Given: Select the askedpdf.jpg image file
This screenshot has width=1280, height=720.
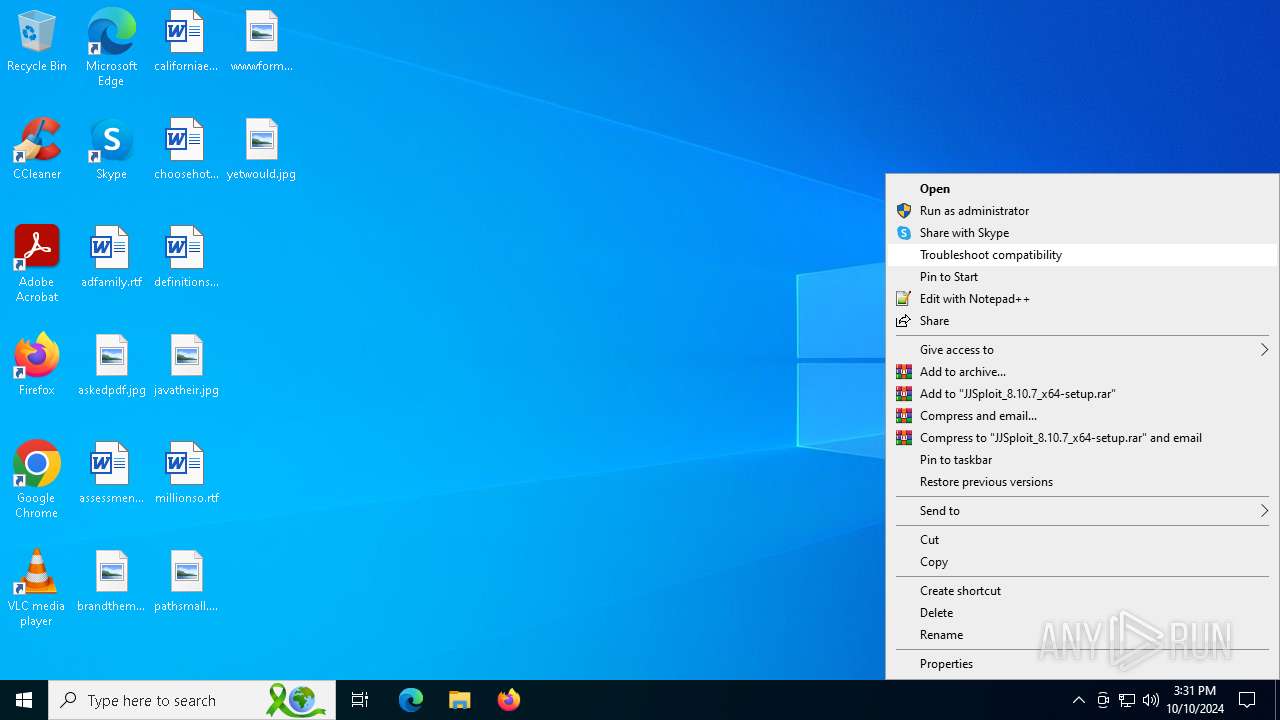Looking at the screenshot, I should tap(111, 366).
